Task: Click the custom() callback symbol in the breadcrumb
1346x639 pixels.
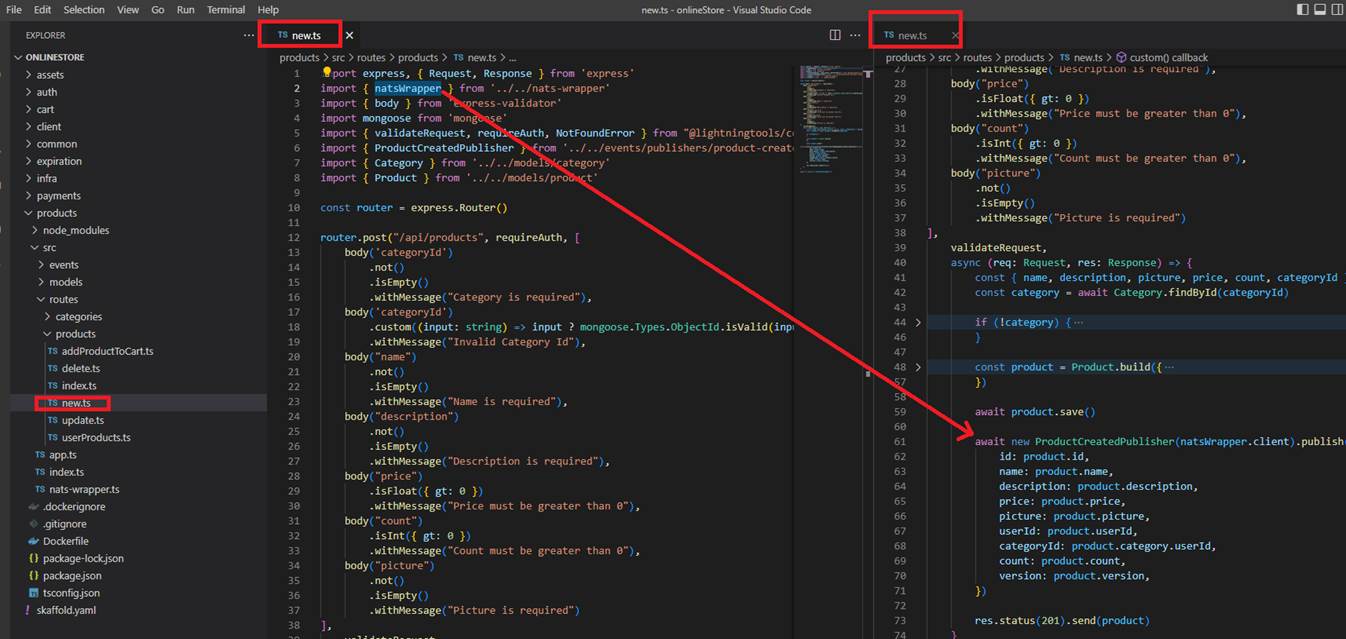Action: click(x=1168, y=58)
